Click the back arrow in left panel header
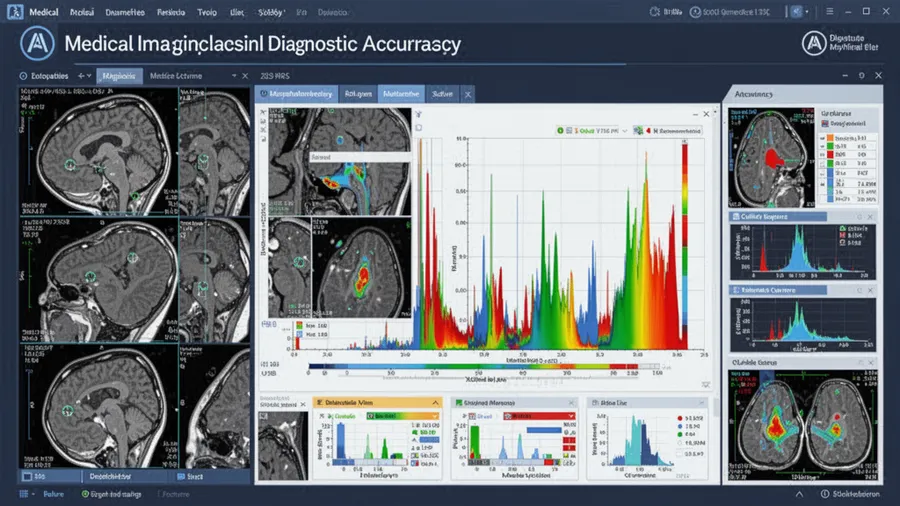The image size is (900, 506). [x=81, y=76]
